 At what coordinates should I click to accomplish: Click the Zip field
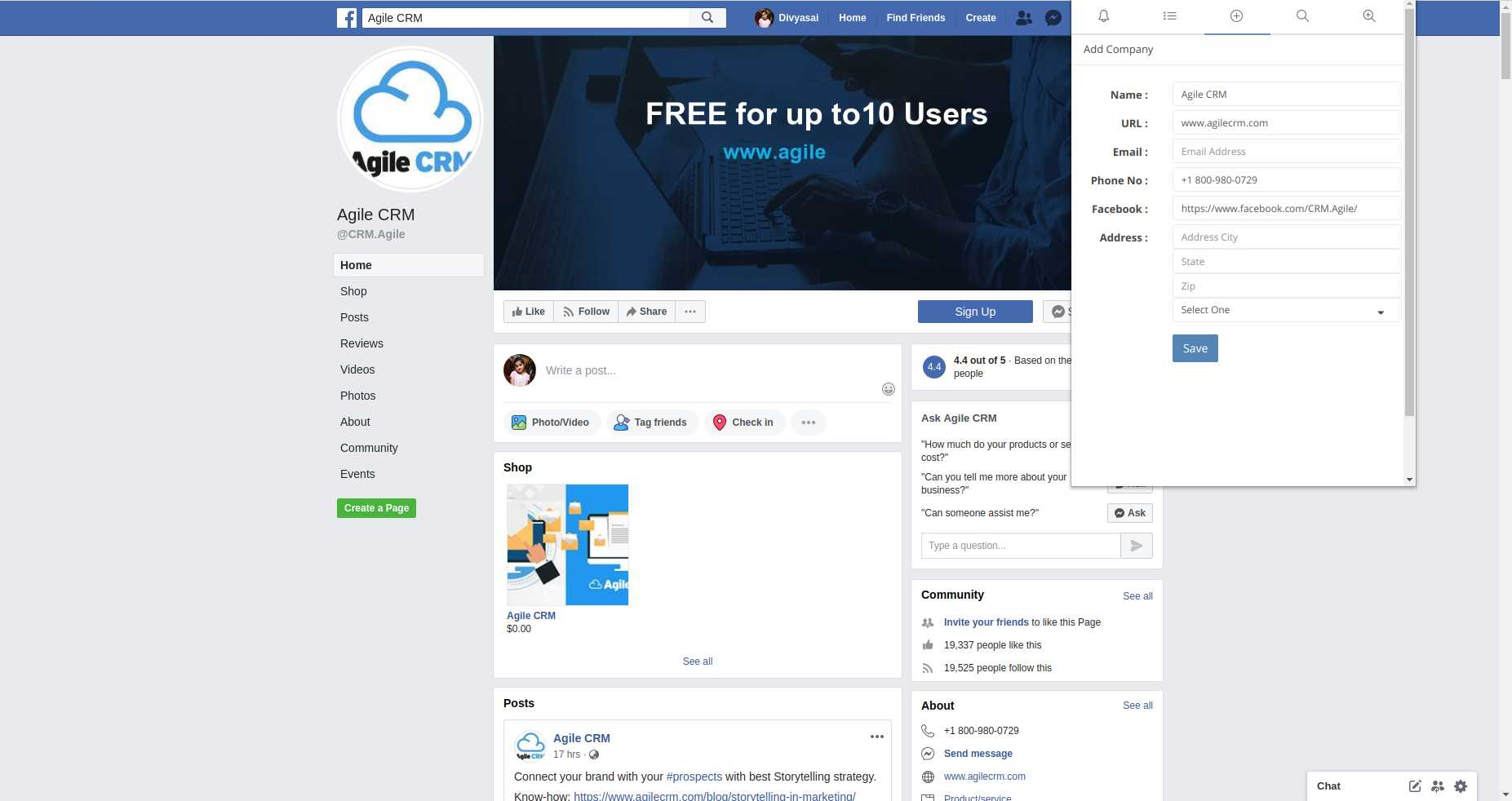1286,286
